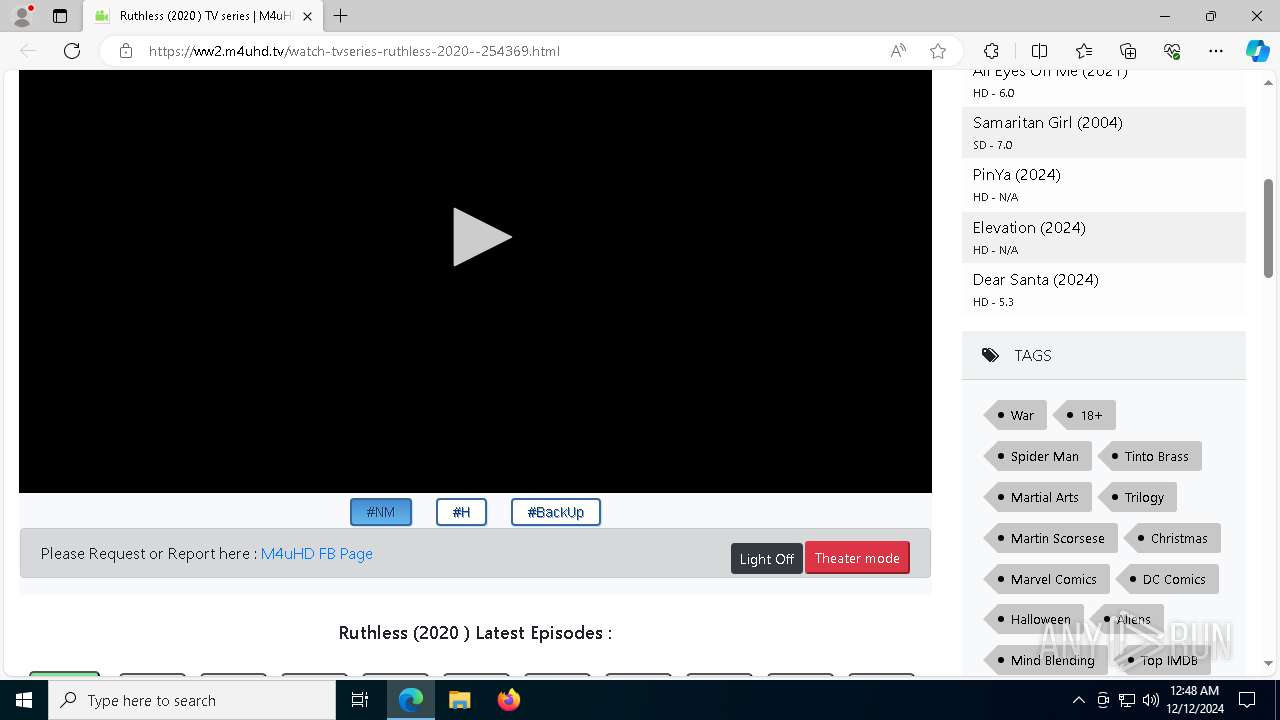
Task: Select the Mind Blending tag
Action: point(1046,660)
